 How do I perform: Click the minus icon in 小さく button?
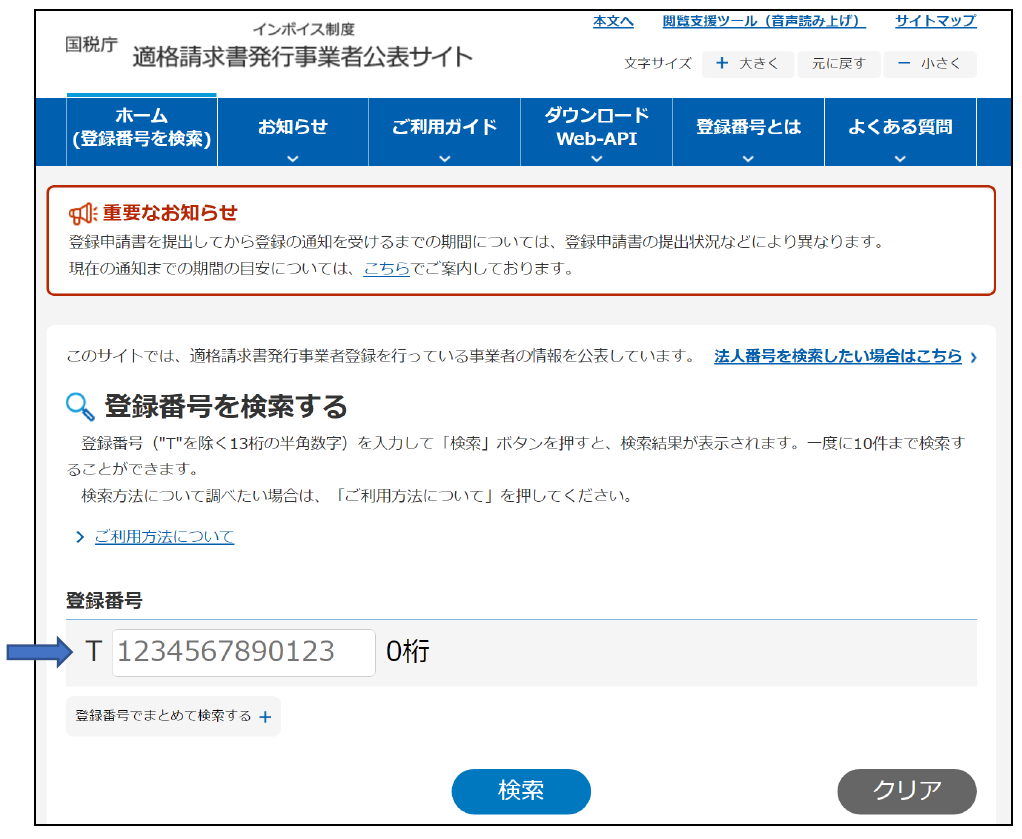click(903, 63)
